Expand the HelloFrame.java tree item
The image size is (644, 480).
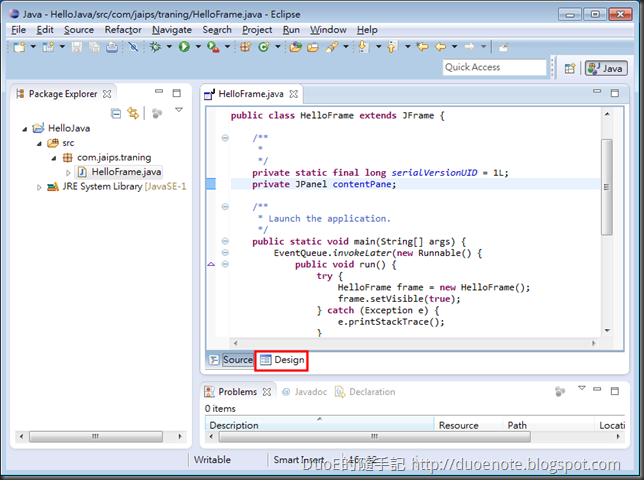coord(68,173)
